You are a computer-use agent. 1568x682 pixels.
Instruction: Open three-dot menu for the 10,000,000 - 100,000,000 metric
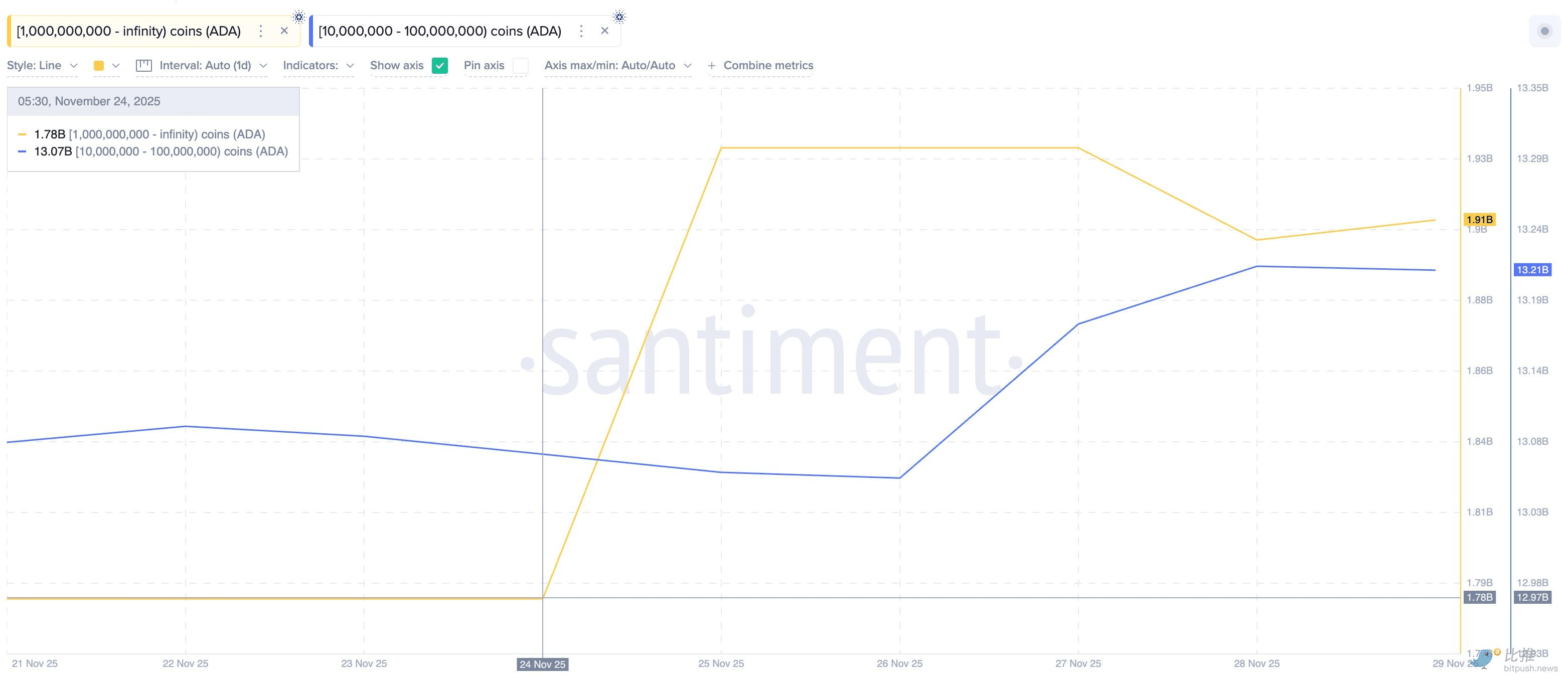581,31
